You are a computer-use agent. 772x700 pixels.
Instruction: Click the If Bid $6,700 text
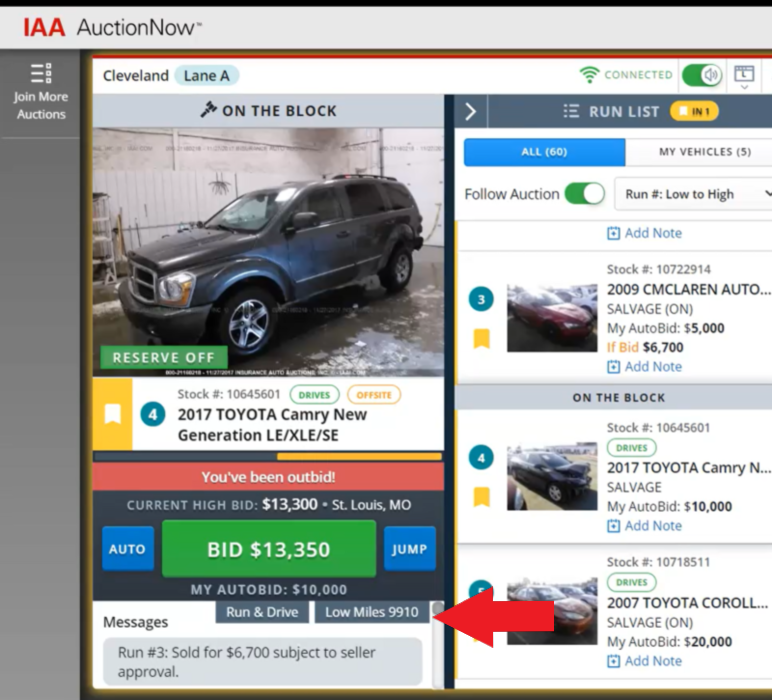pyautogui.click(x=645, y=348)
